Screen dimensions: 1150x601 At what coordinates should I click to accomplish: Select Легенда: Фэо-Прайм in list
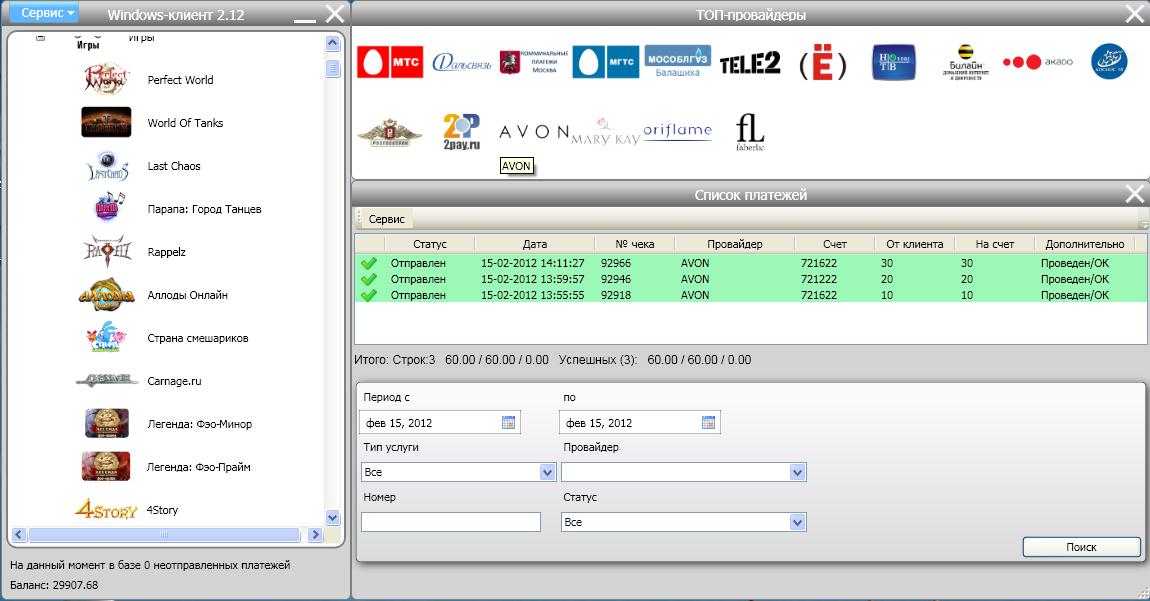199,467
